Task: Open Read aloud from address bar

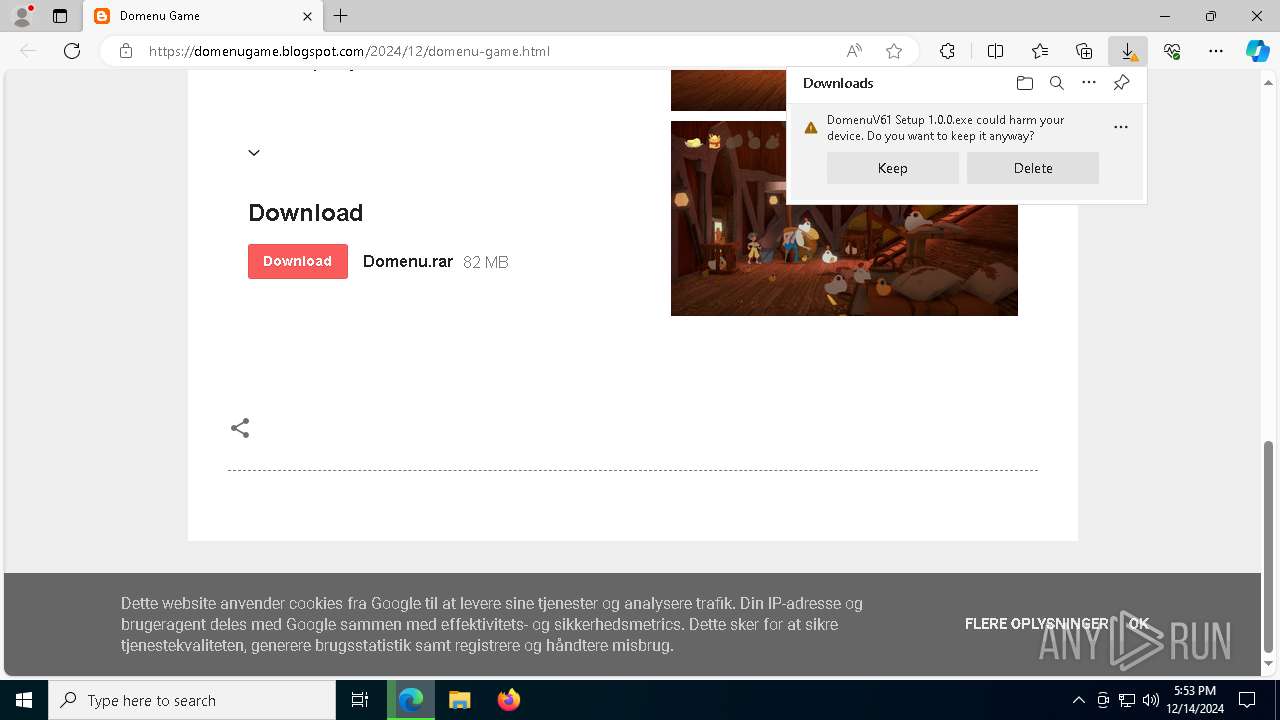Action: (854, 51)
